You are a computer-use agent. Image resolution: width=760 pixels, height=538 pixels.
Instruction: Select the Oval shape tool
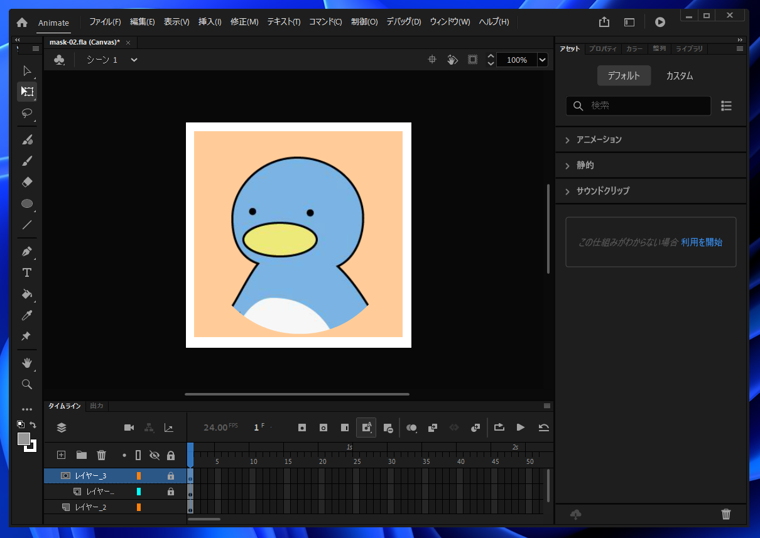click(x=27, y=204)
